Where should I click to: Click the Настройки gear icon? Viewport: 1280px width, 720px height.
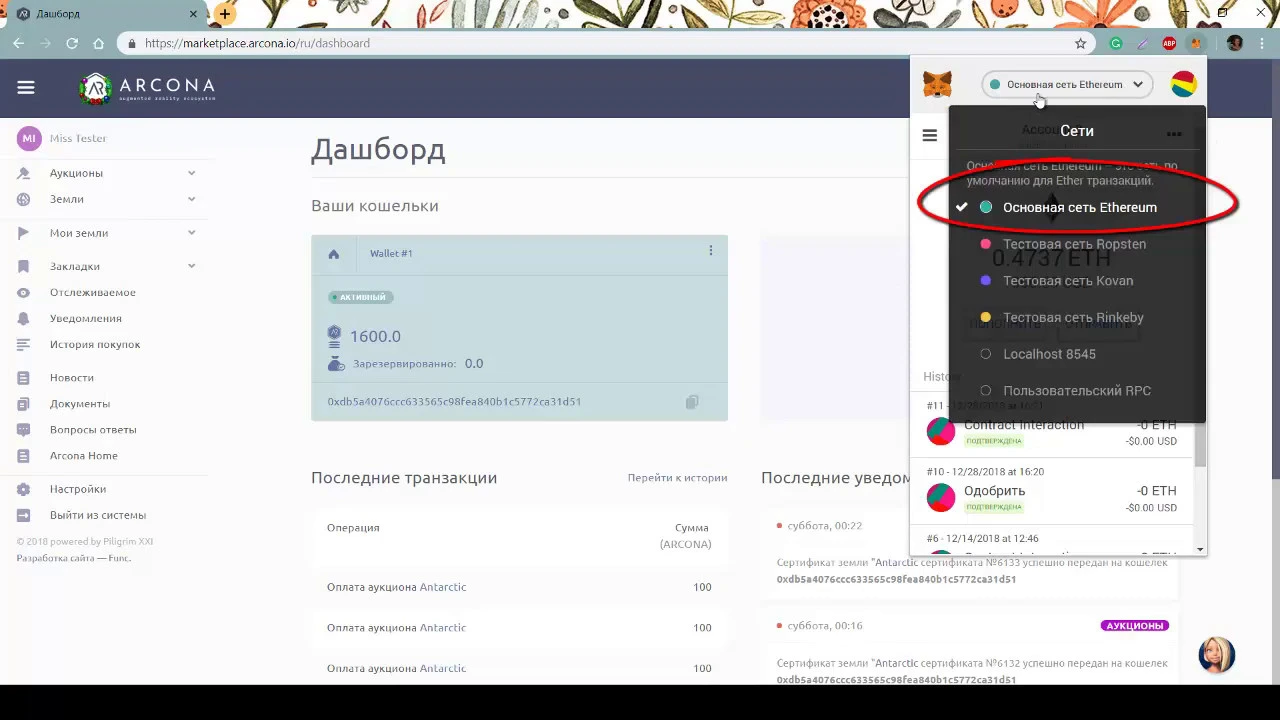(24, 489)
